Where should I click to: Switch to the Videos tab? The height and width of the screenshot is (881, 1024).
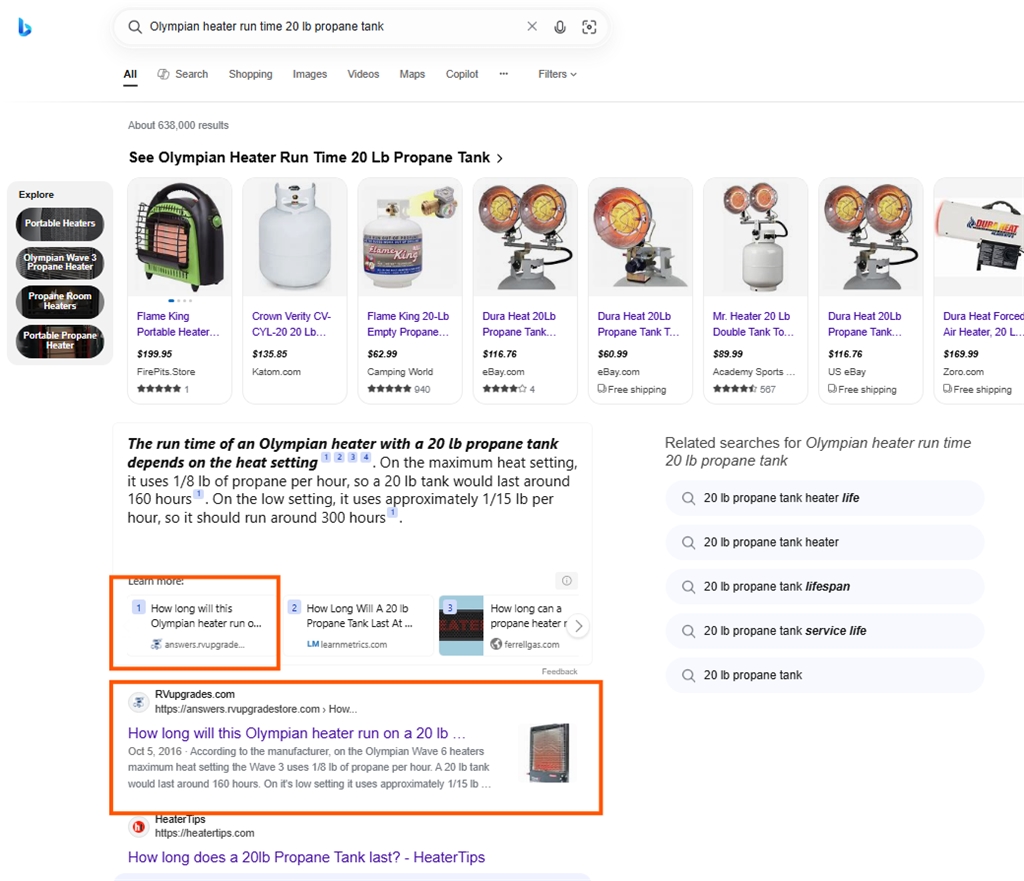(363, 74)
